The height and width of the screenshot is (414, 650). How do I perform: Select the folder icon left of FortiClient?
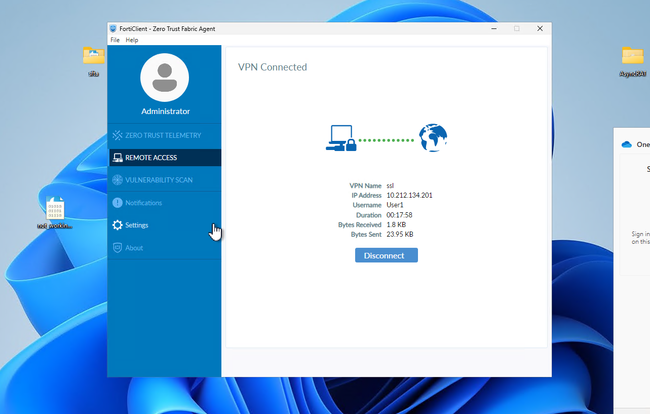(x=94, y=56)
